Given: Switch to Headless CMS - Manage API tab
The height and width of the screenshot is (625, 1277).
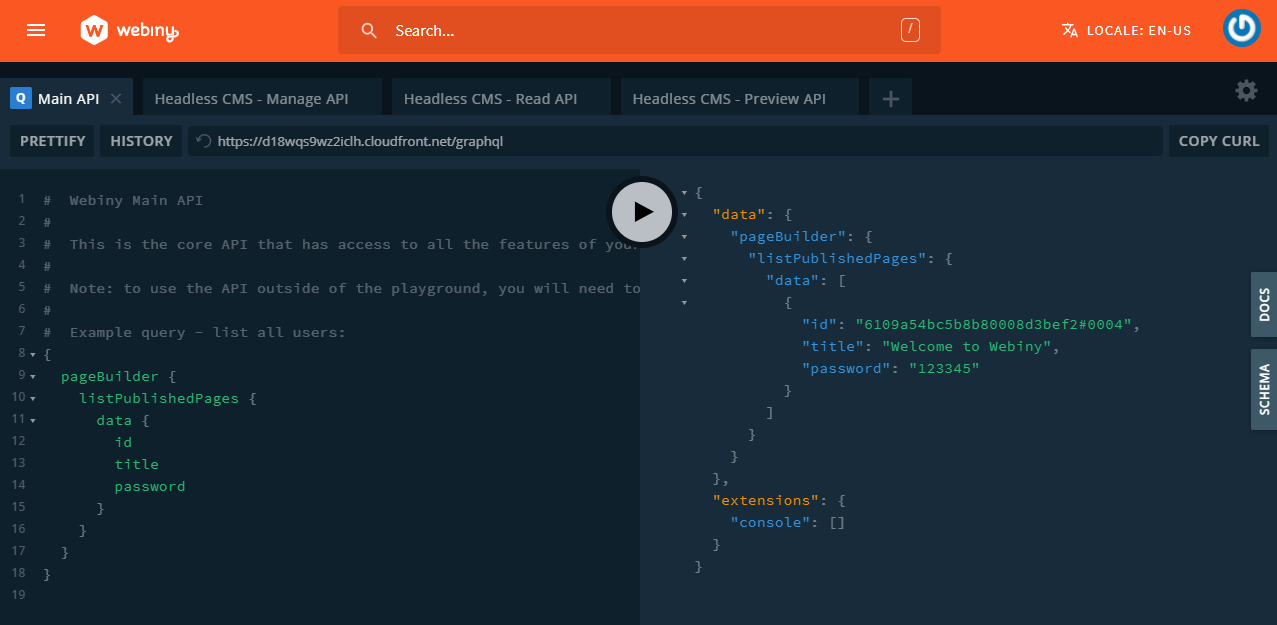Looking at the screenshot, I should coord(251,99).
